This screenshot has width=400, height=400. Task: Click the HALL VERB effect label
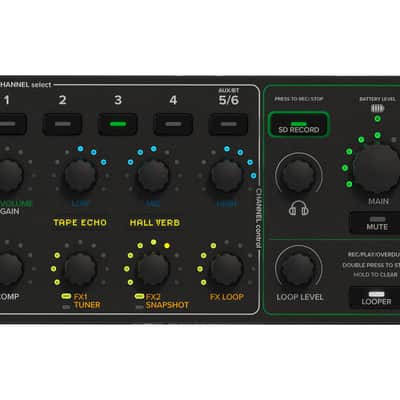(x=155, y=223)
